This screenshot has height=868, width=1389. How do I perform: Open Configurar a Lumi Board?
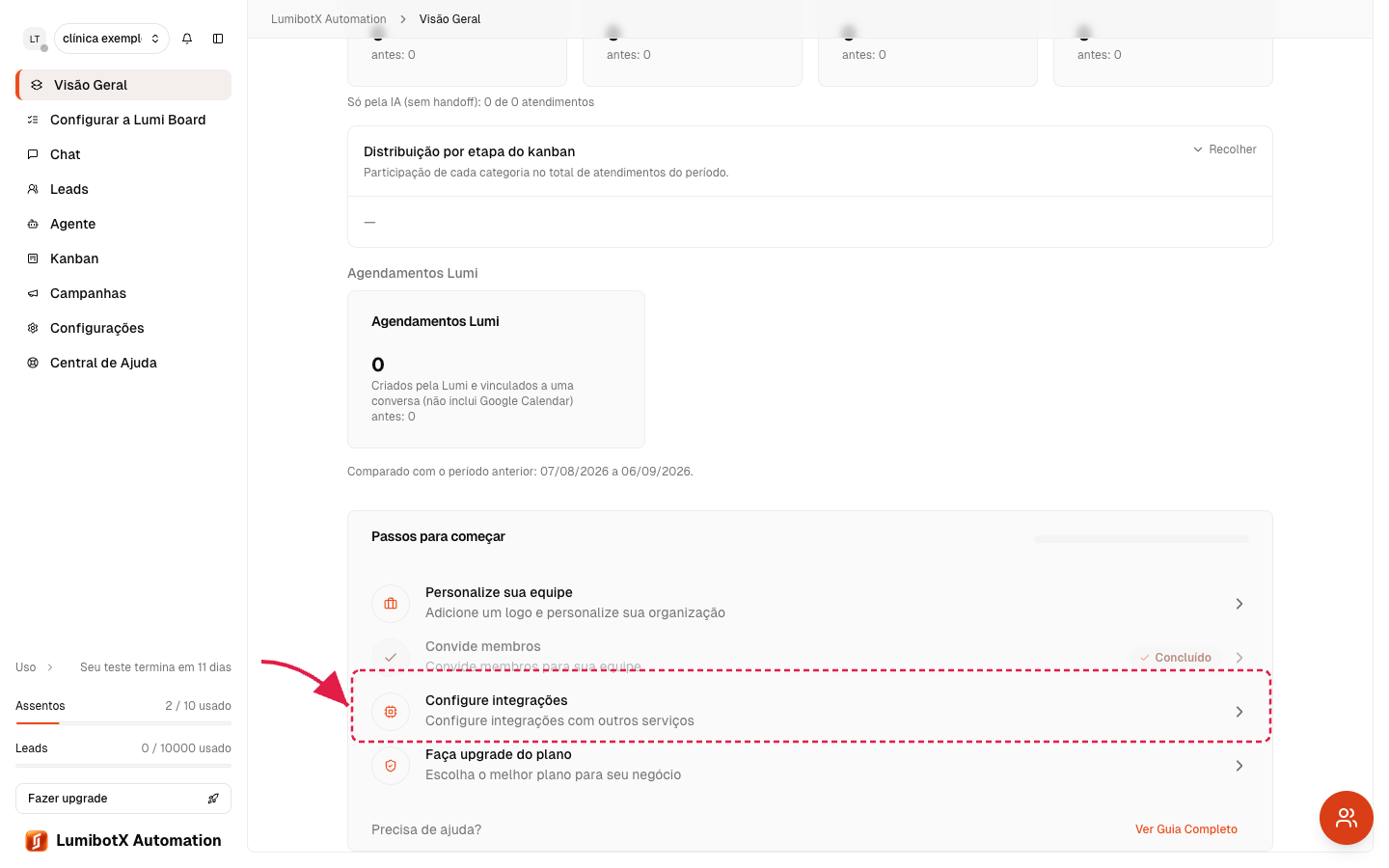(x=123, y=120)
